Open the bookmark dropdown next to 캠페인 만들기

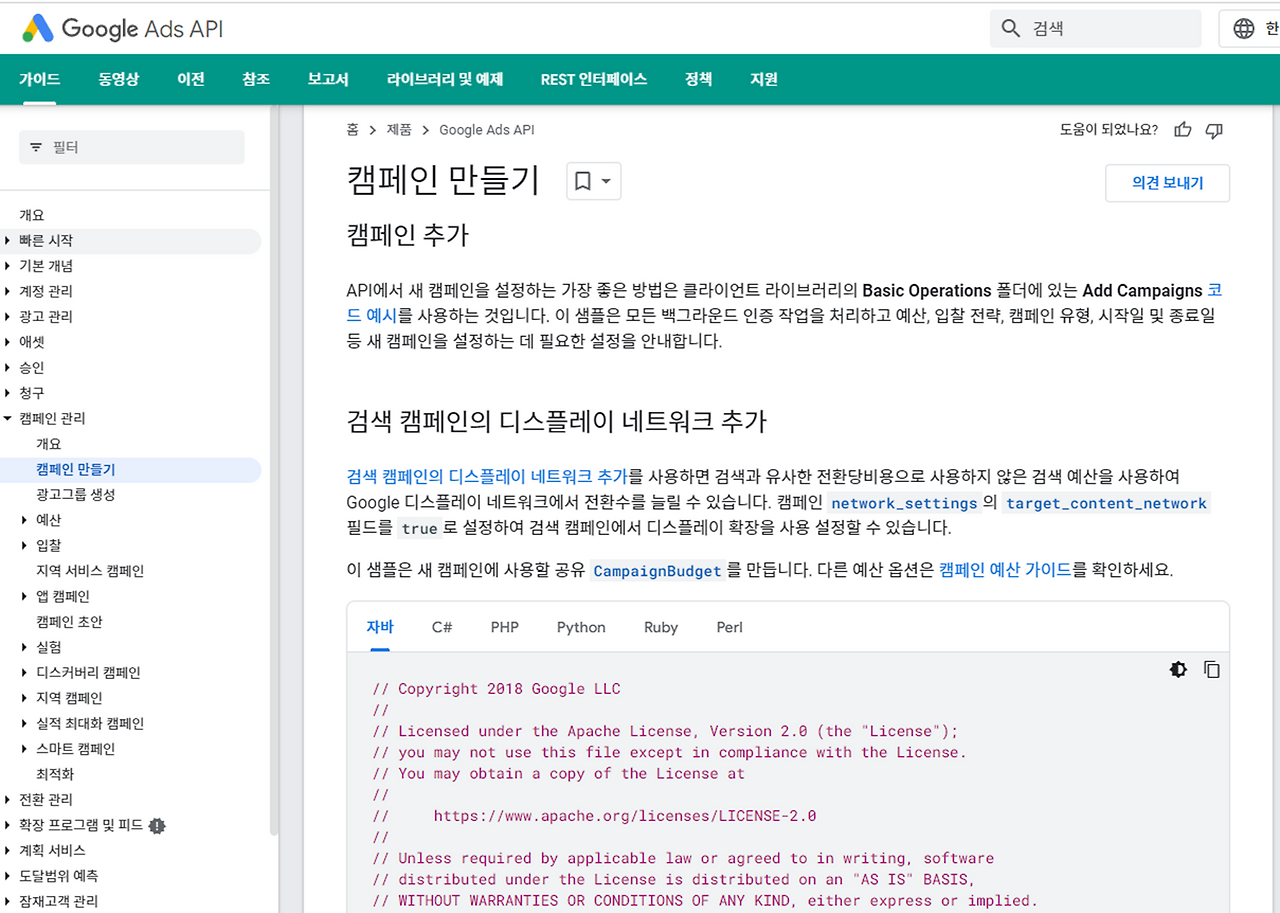coord(593,181)
